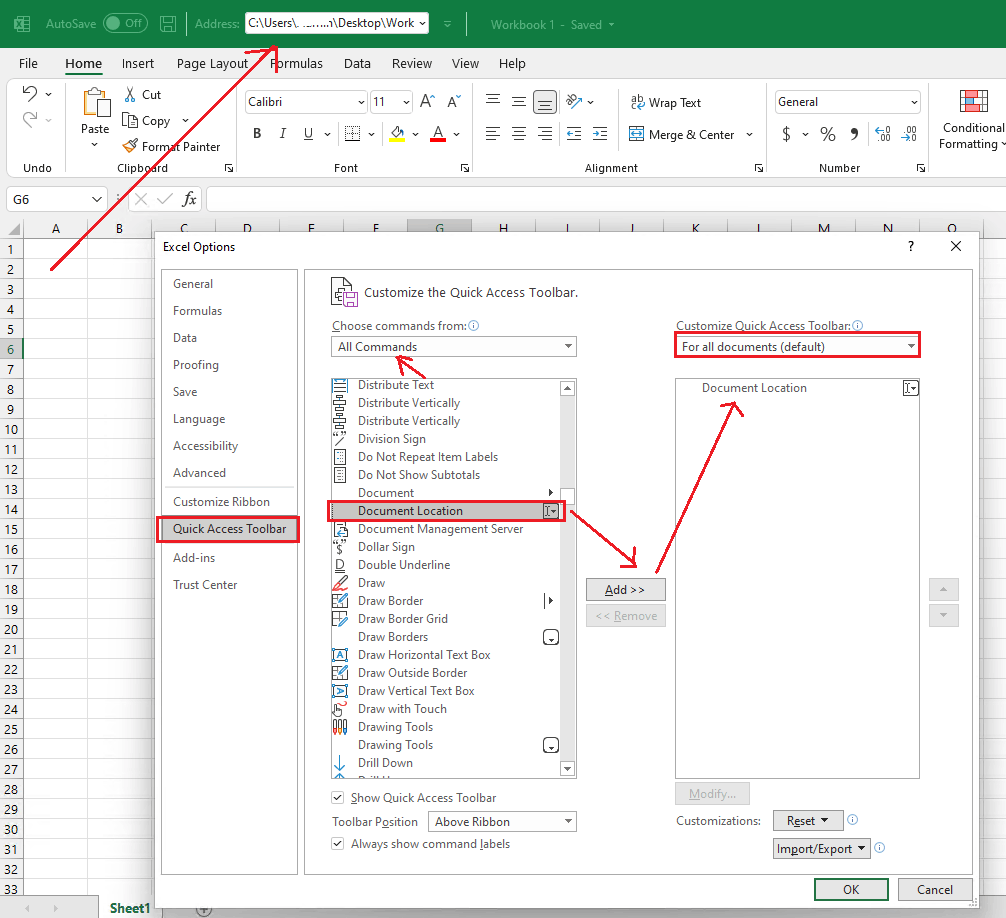The width and height of the screenshot is (1006, 918).
Task: Click the Move Up arrow button
Action: (x=944, y=590)
